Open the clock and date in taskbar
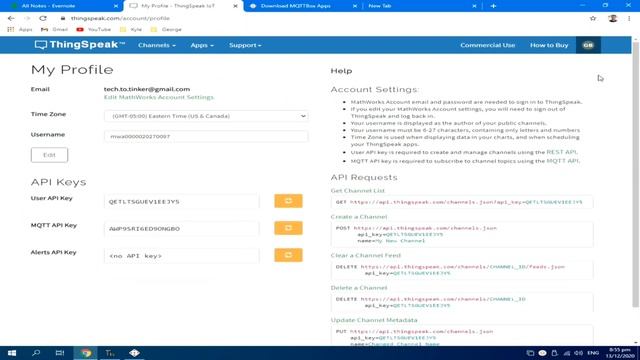 [620, 353]
